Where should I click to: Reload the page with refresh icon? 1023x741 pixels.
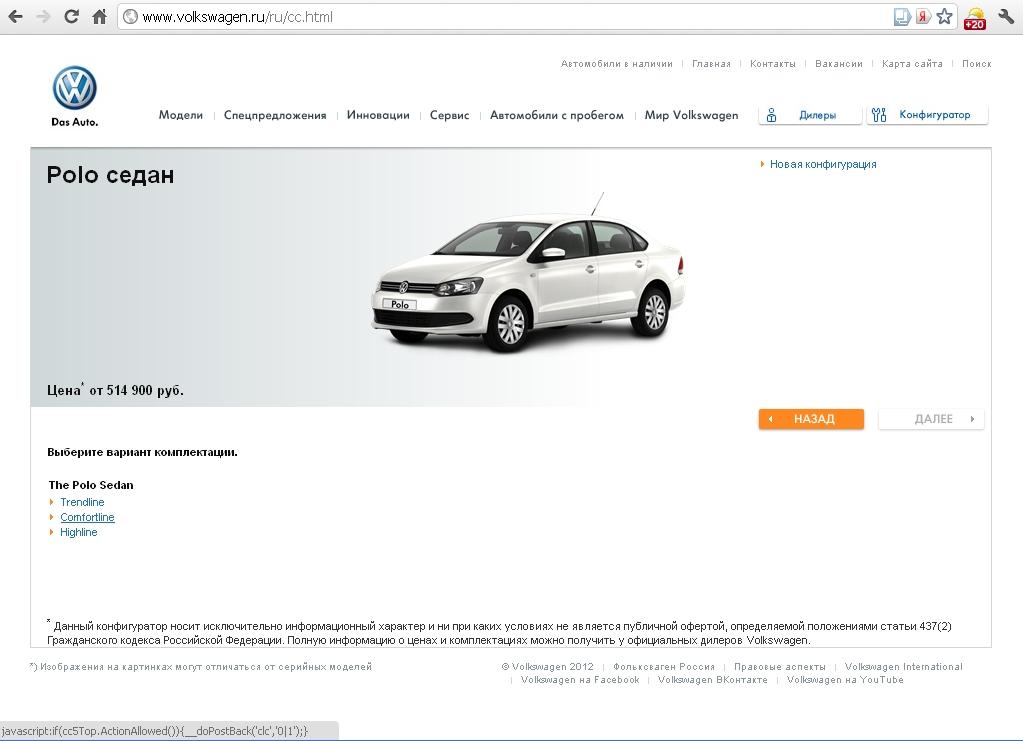[x=71, y=17]
